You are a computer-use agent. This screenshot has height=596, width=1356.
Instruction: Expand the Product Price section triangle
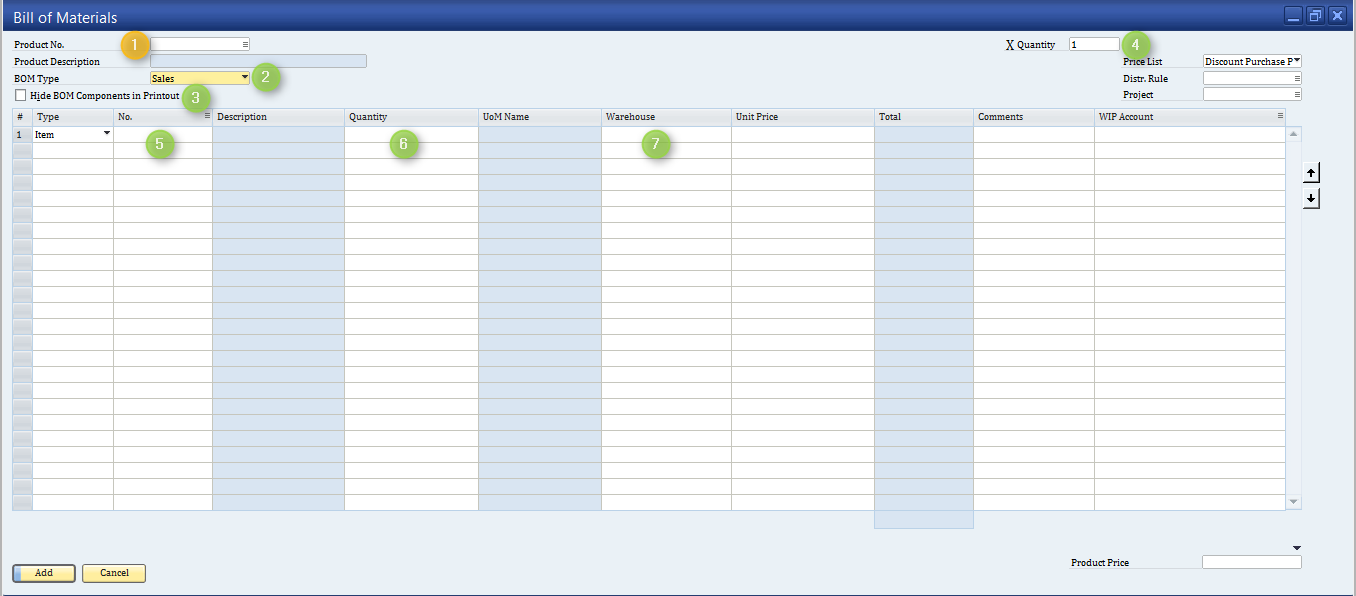(1295, 547)
